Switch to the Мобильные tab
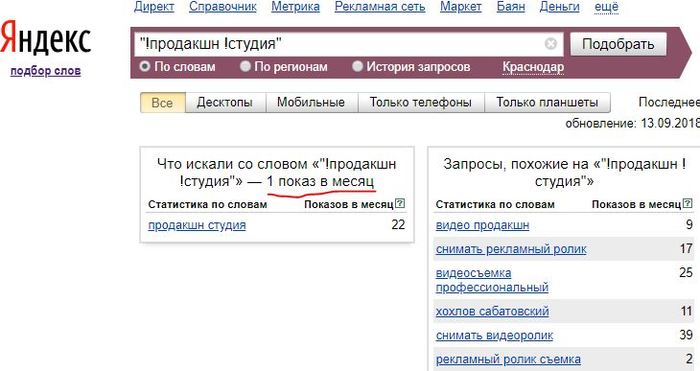Image resolution: width=700 pixels, height=371 pixels. (x=311, y=103)
